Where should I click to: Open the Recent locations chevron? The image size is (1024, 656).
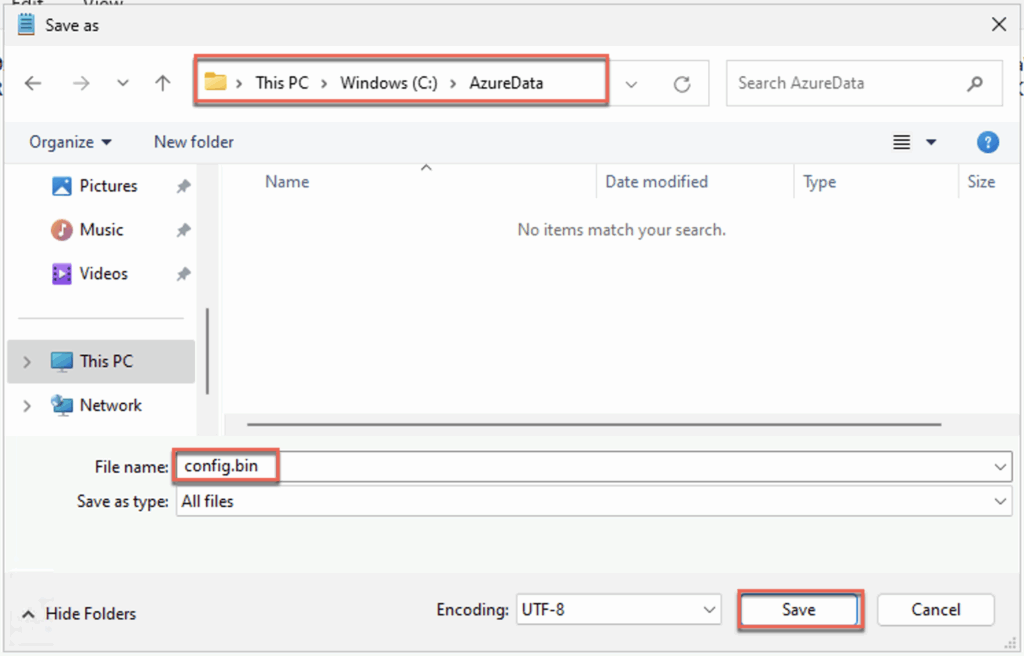(123, 84)
